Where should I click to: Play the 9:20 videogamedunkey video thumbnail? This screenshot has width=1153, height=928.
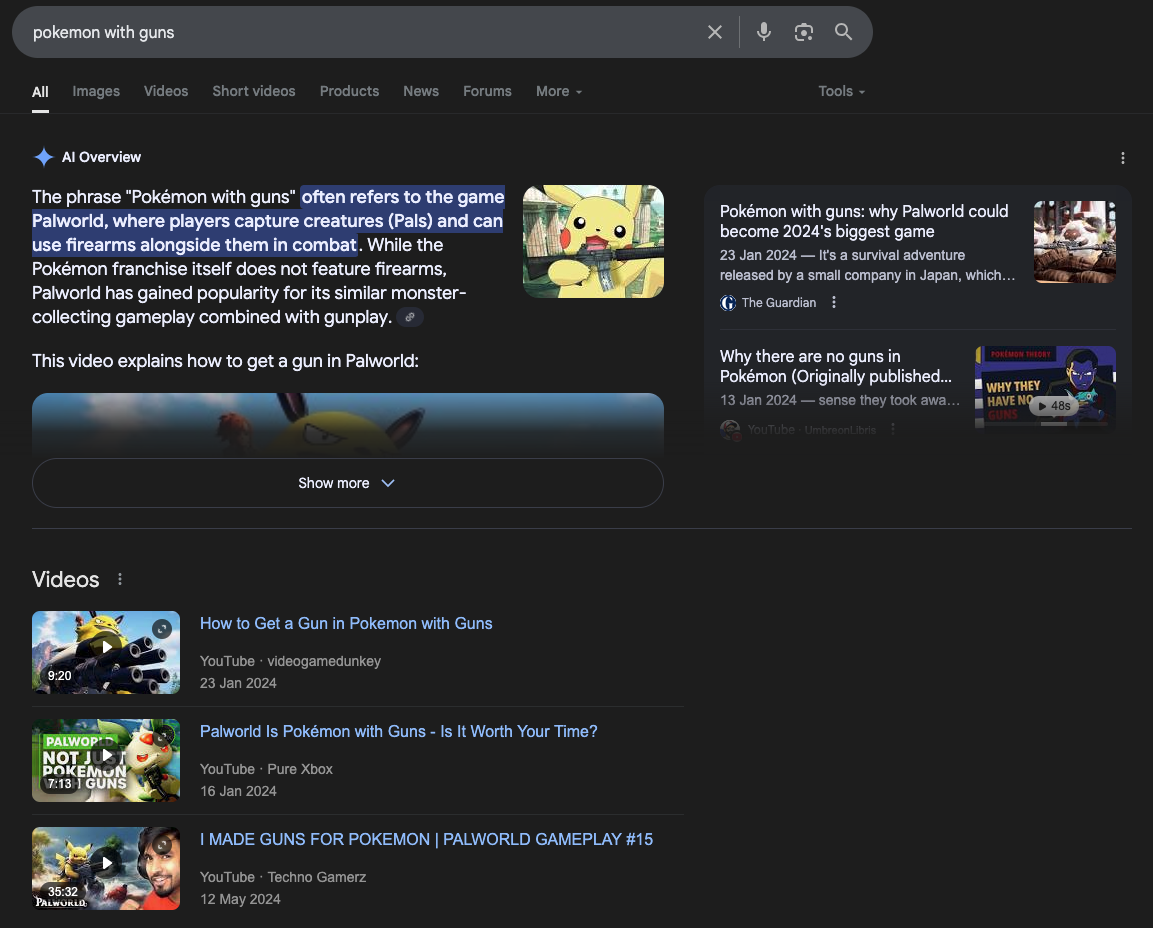coord(106,652)
